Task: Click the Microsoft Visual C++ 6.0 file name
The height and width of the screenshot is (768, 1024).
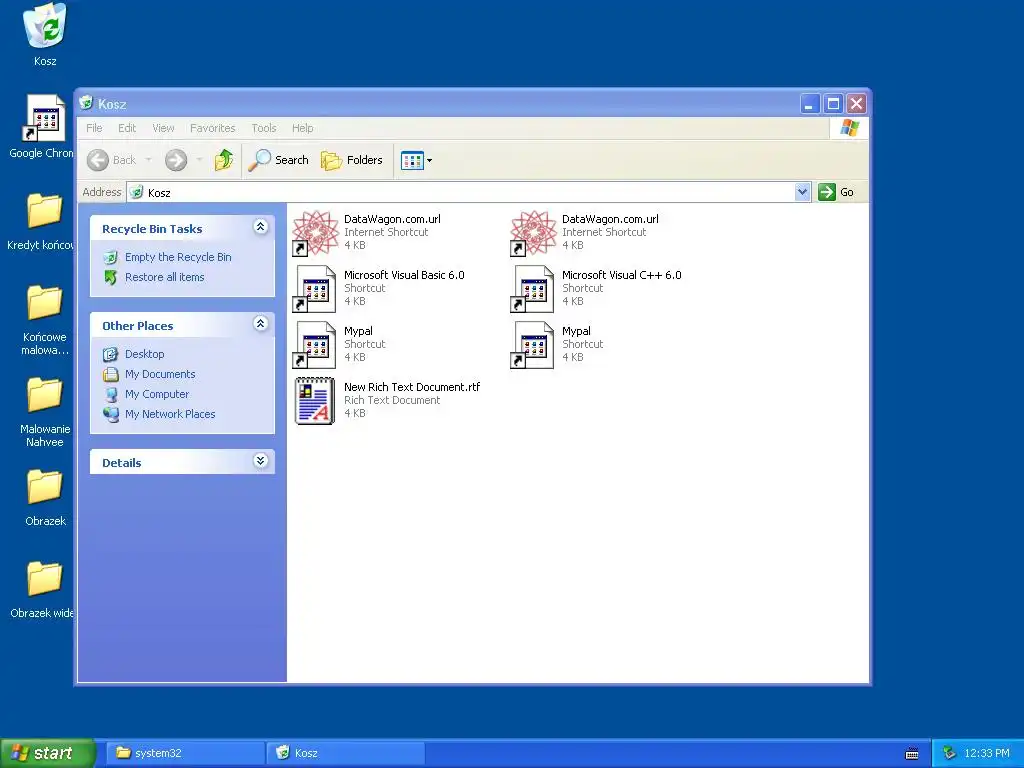Action: pos(621,275)
